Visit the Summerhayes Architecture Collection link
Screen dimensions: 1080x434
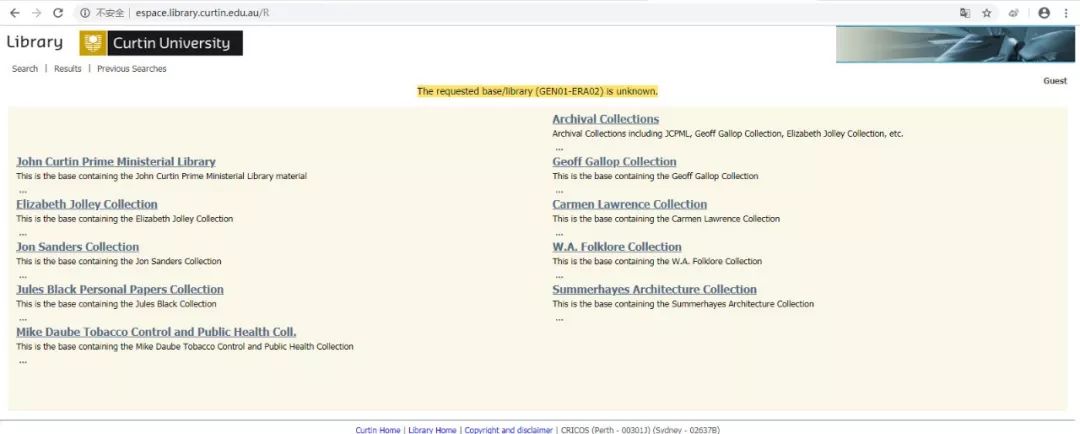pos(654,290)
